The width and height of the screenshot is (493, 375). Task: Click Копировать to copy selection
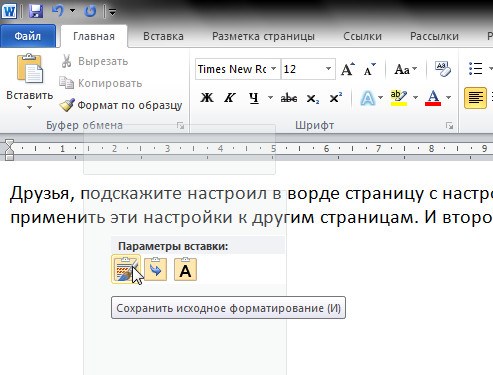(x=101, y=83)
